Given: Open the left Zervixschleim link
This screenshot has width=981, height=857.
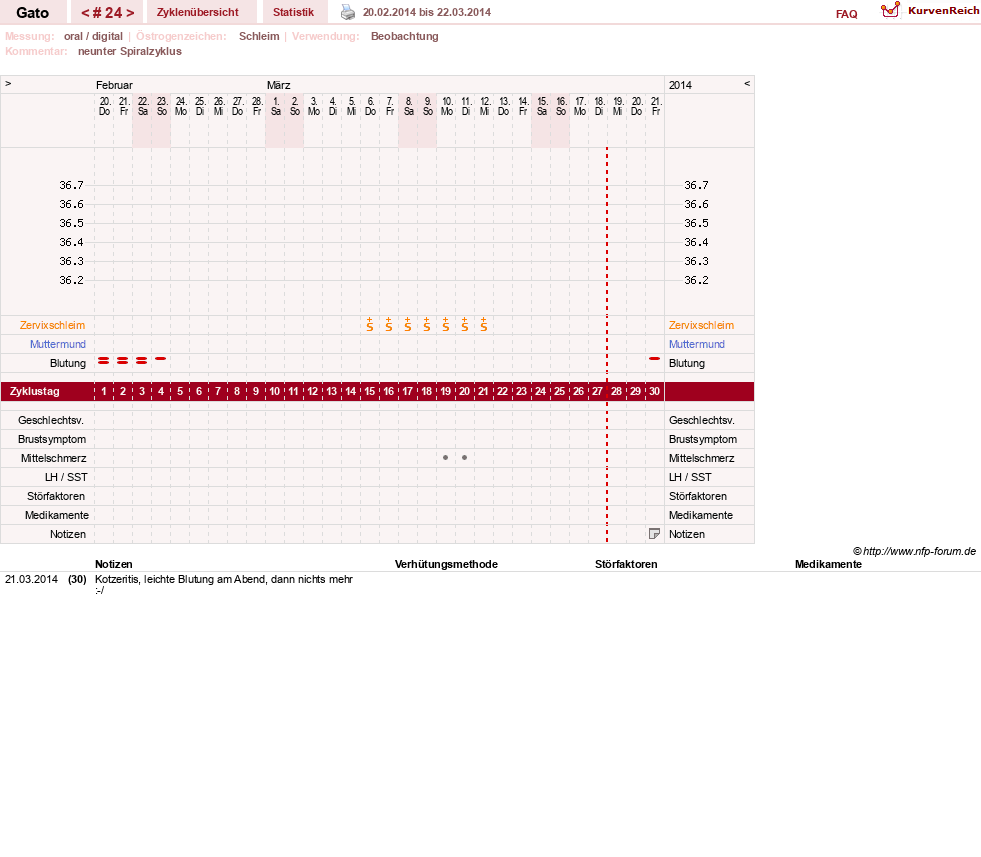Looking at the screenshot, I should [53, 325].
